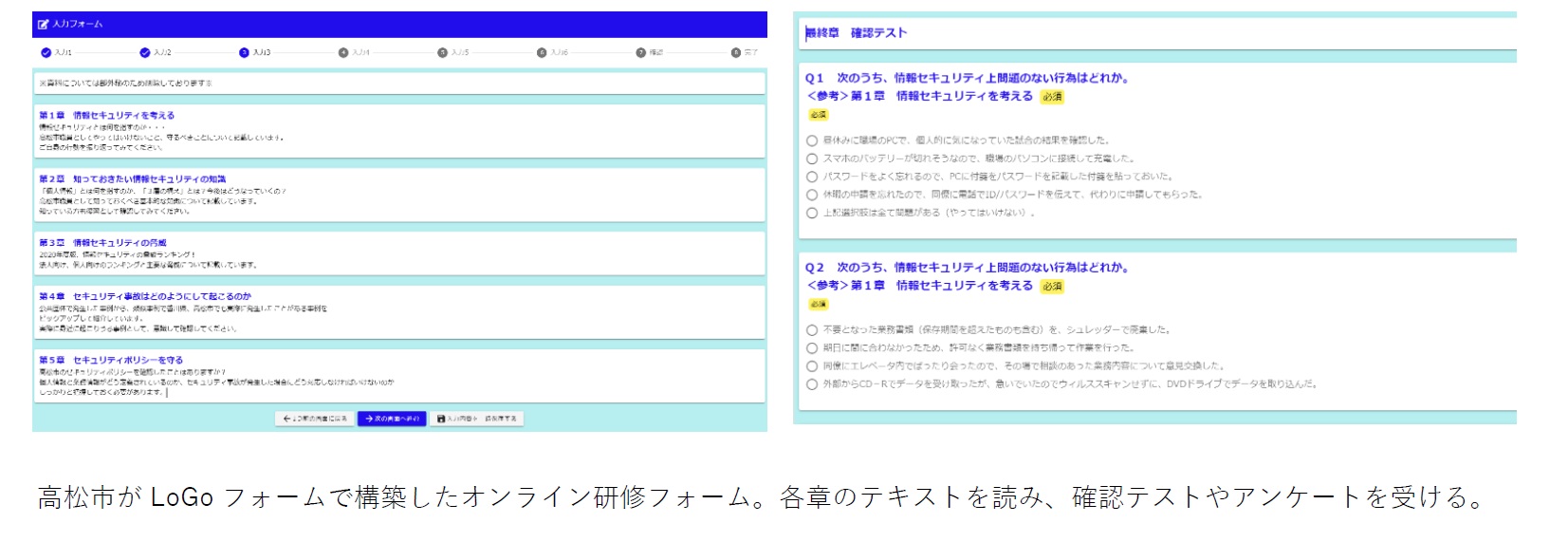Image resolution: width=1568 pixels, height=542 pixels.
Task: Select Q1 first option about checking match results
Action: tap(812, 140)
